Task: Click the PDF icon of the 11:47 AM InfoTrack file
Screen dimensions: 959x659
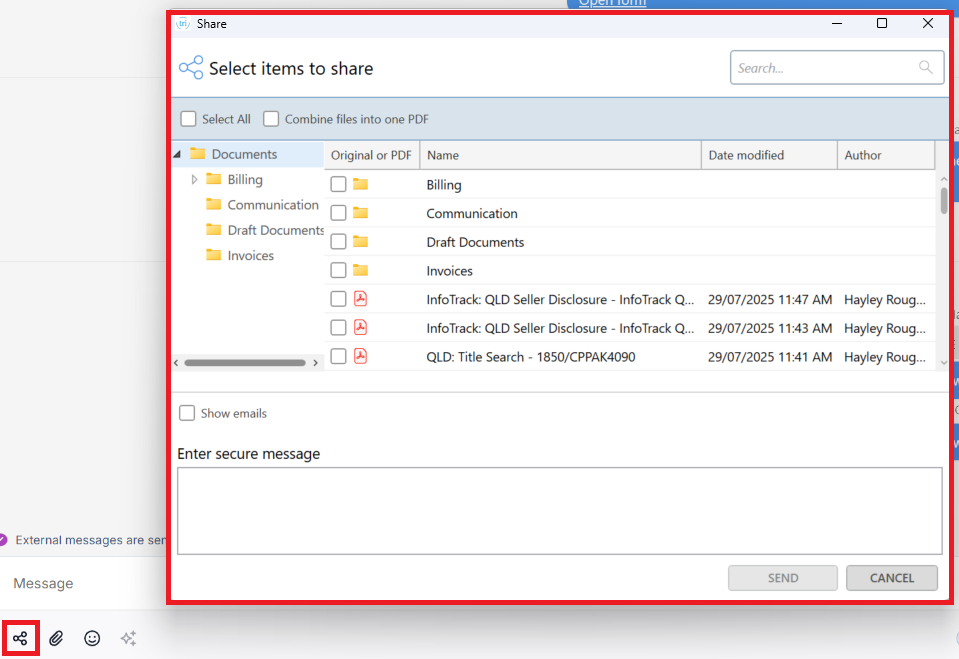Action: pyautogui.click(x=361, y=299)
